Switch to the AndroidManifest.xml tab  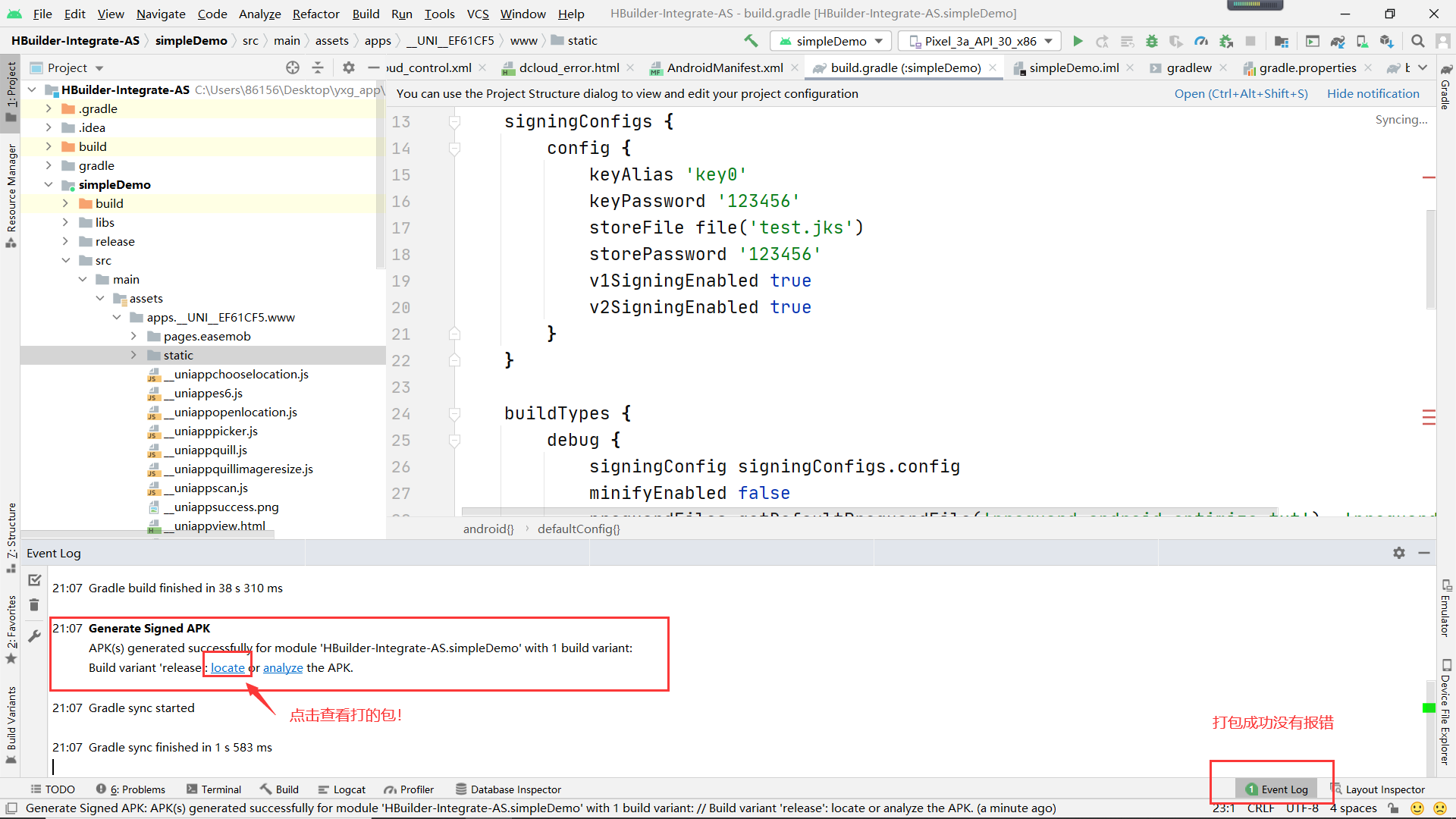pyautogui.click(x=724, y=67)
